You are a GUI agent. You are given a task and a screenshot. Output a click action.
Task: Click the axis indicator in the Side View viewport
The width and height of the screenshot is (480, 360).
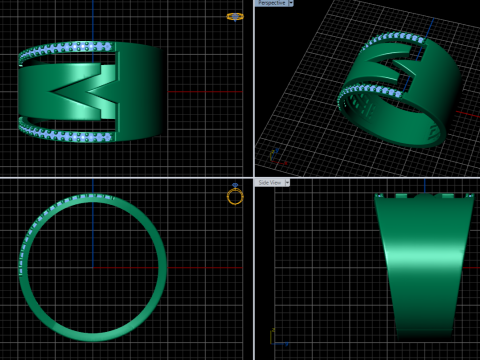coord(279,337)
